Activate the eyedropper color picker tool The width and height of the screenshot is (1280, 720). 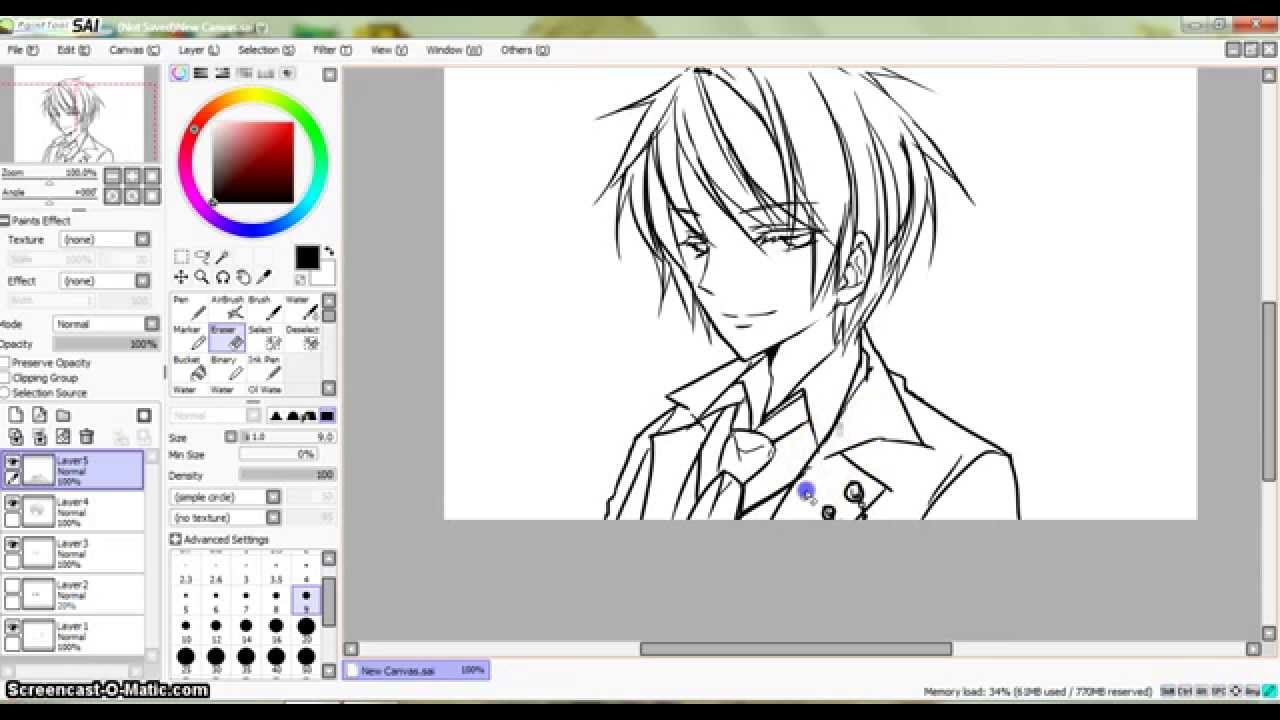pyautogui.click(x=264, y=277)
